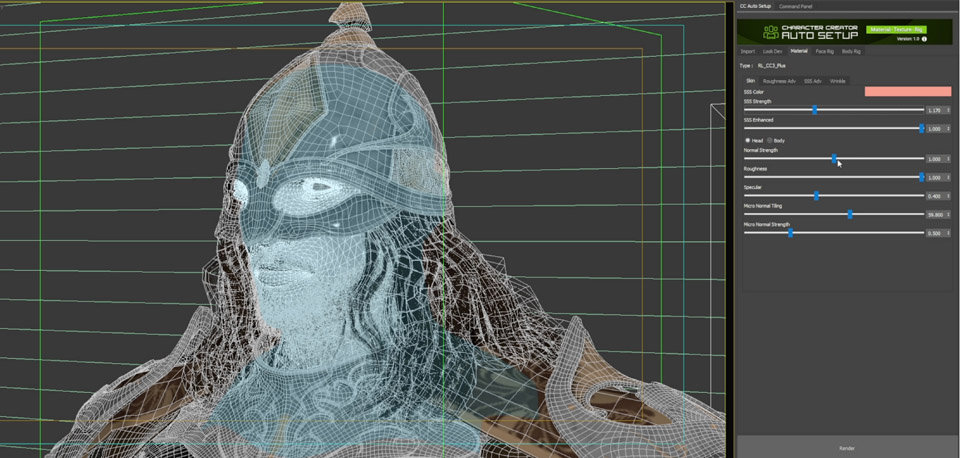Select the Head radio button
Screen dimensions: 960x458
click(x=747, y=140)
